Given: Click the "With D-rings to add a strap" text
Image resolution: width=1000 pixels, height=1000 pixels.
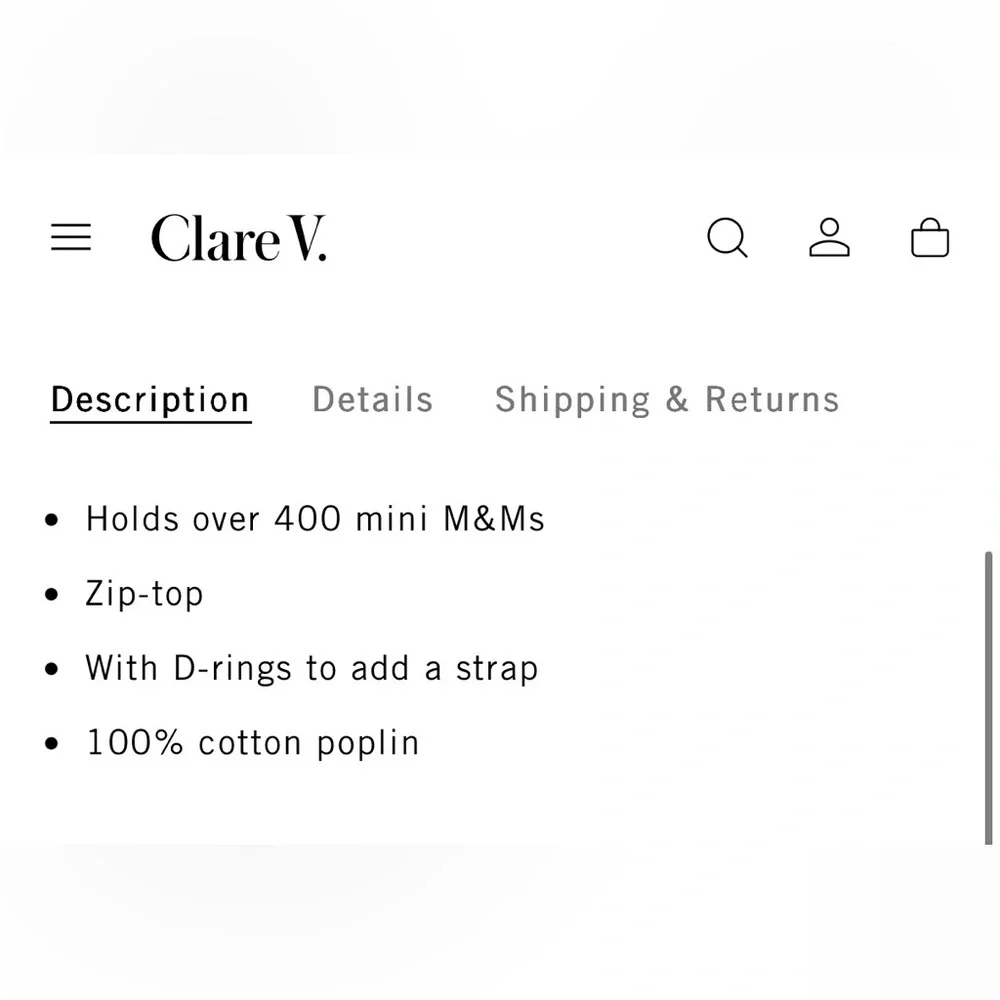Looking at the screenshot, I should [x=311, y=668].
